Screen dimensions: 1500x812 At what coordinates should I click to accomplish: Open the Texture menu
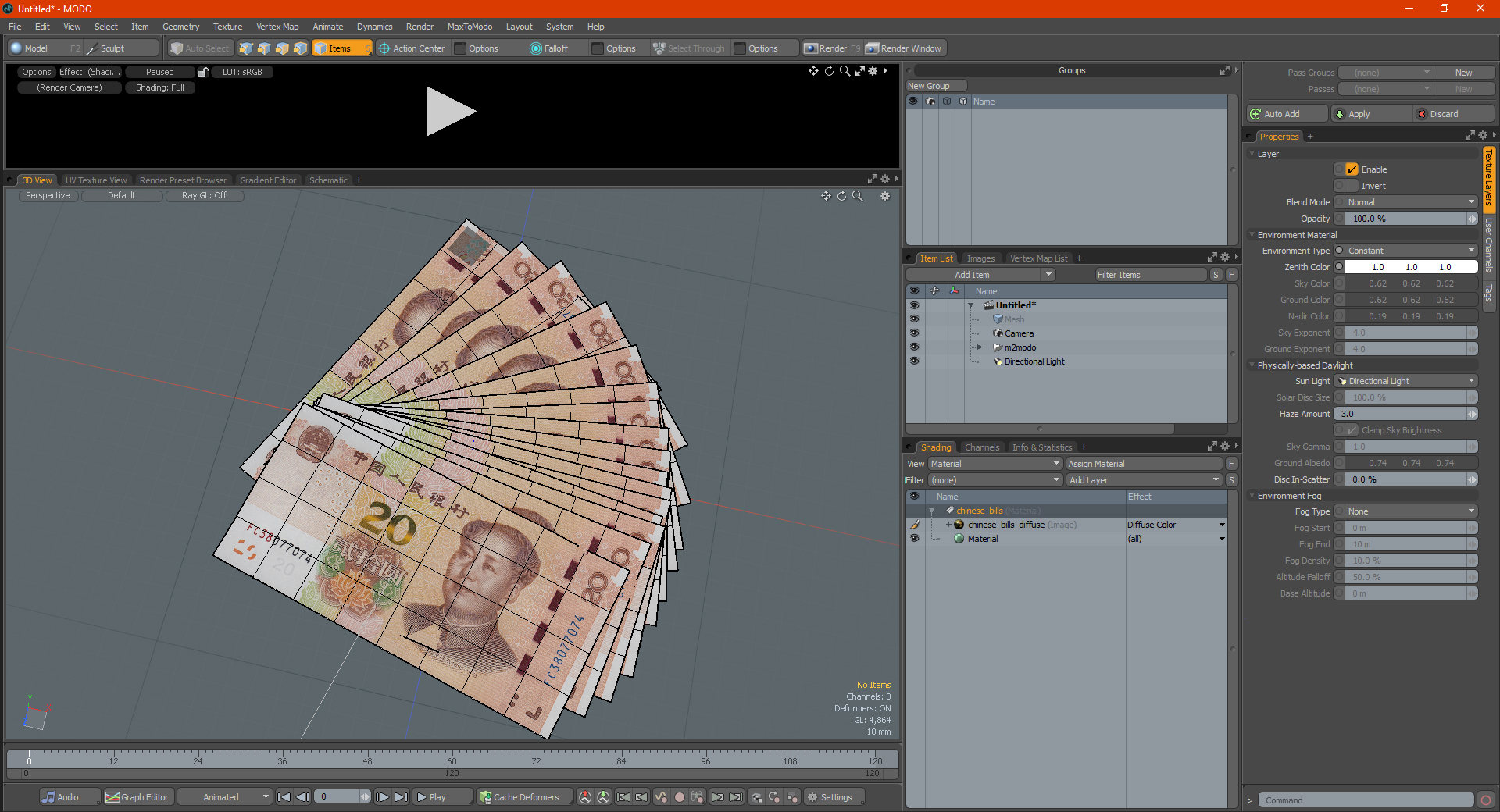pos(227,27)
